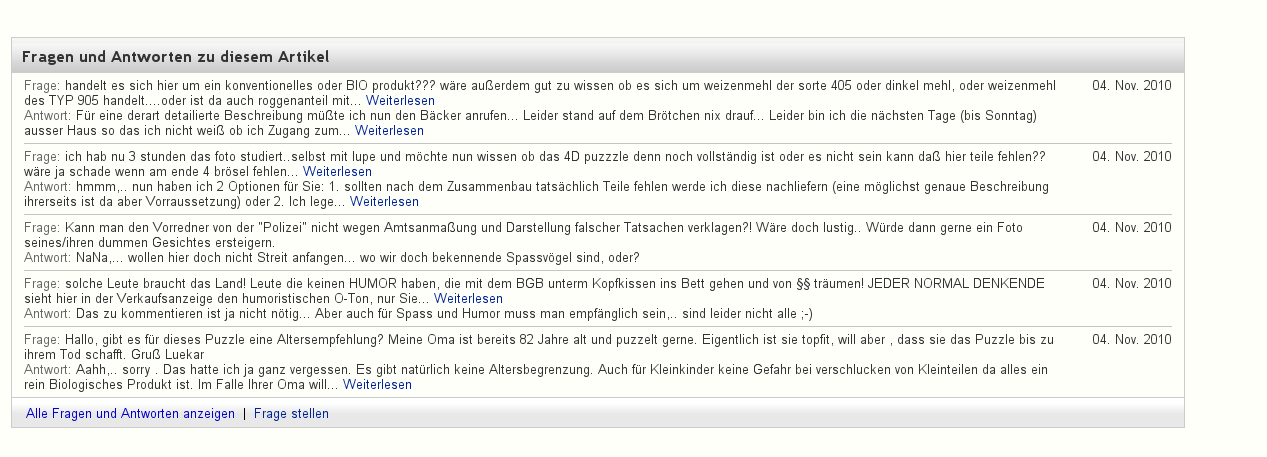Screen dimensions: 1267x457
Task: Select question about 'Altersempfehlung' for Oma
Action: tap(539, 347)
